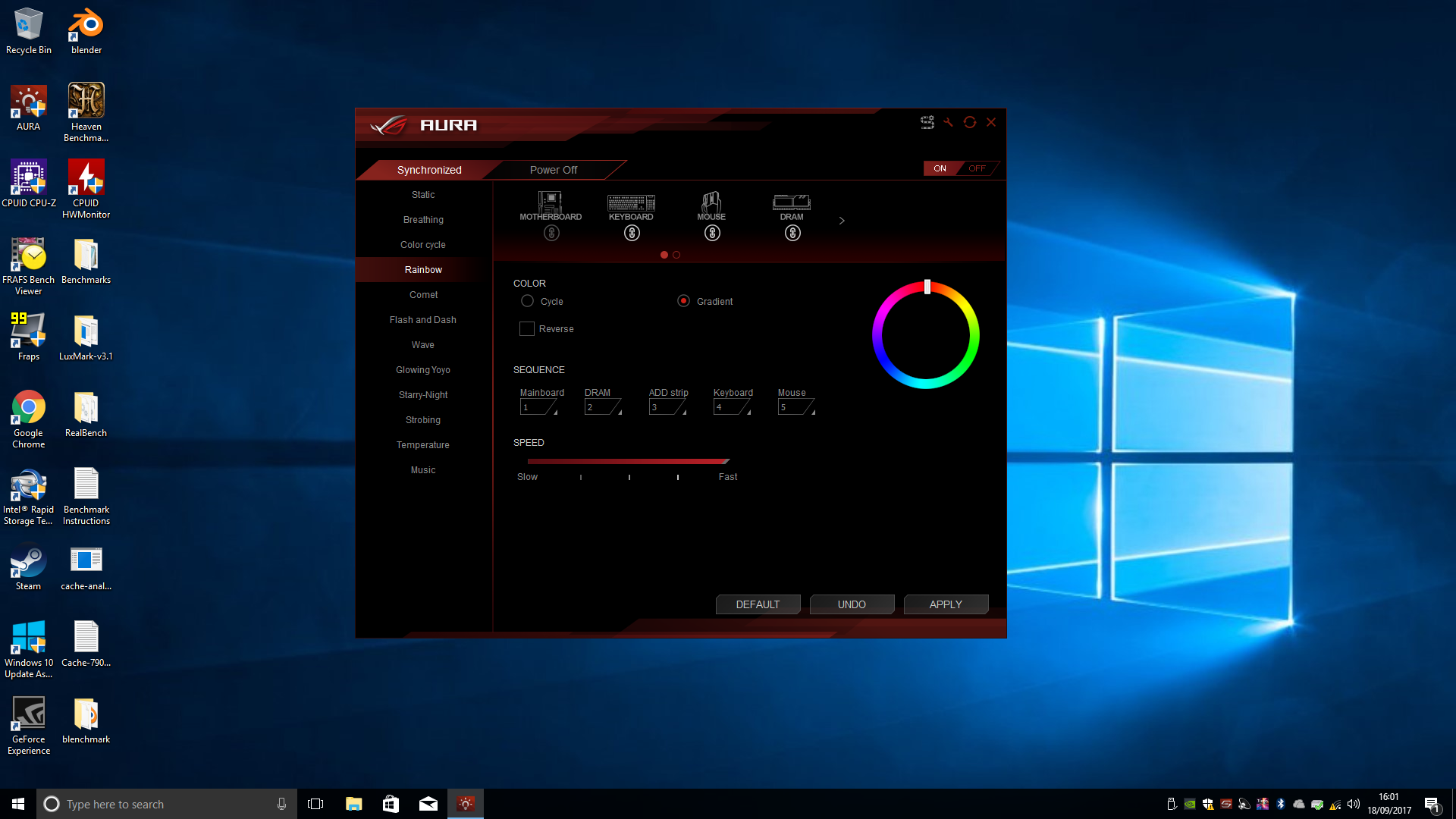
Task: Open Blender from desktop
Action: point(85,27)
